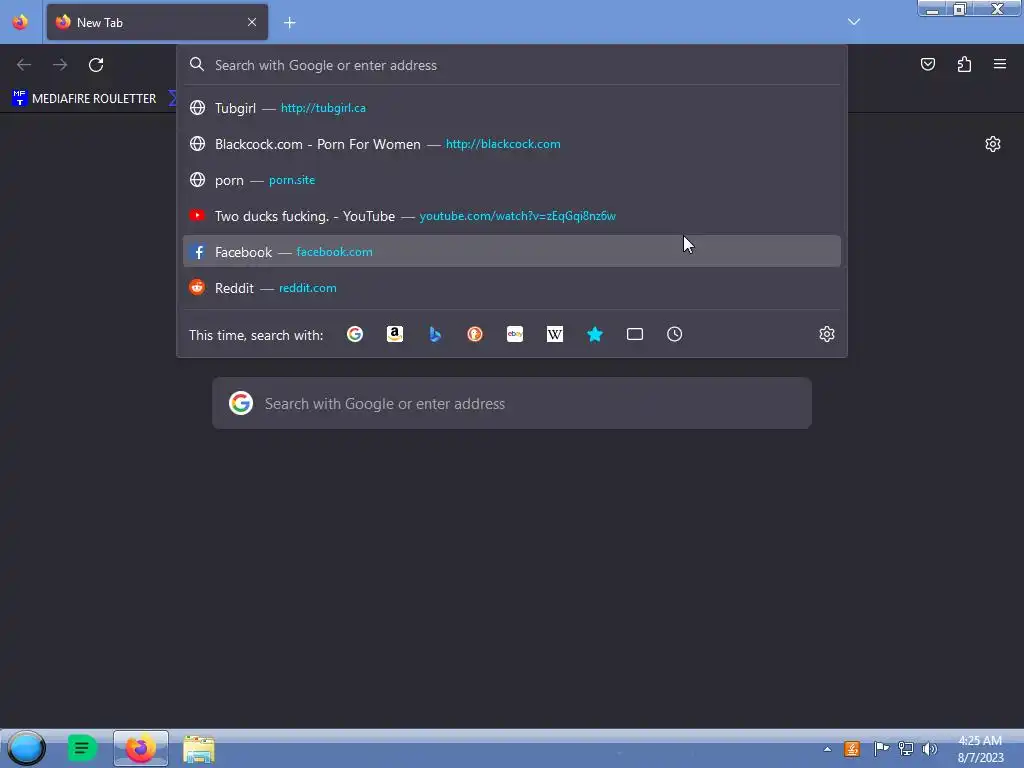Screen dimensions: 1024x768
Task: Open search settings gear in dropdown
Action: click(827, 334)
